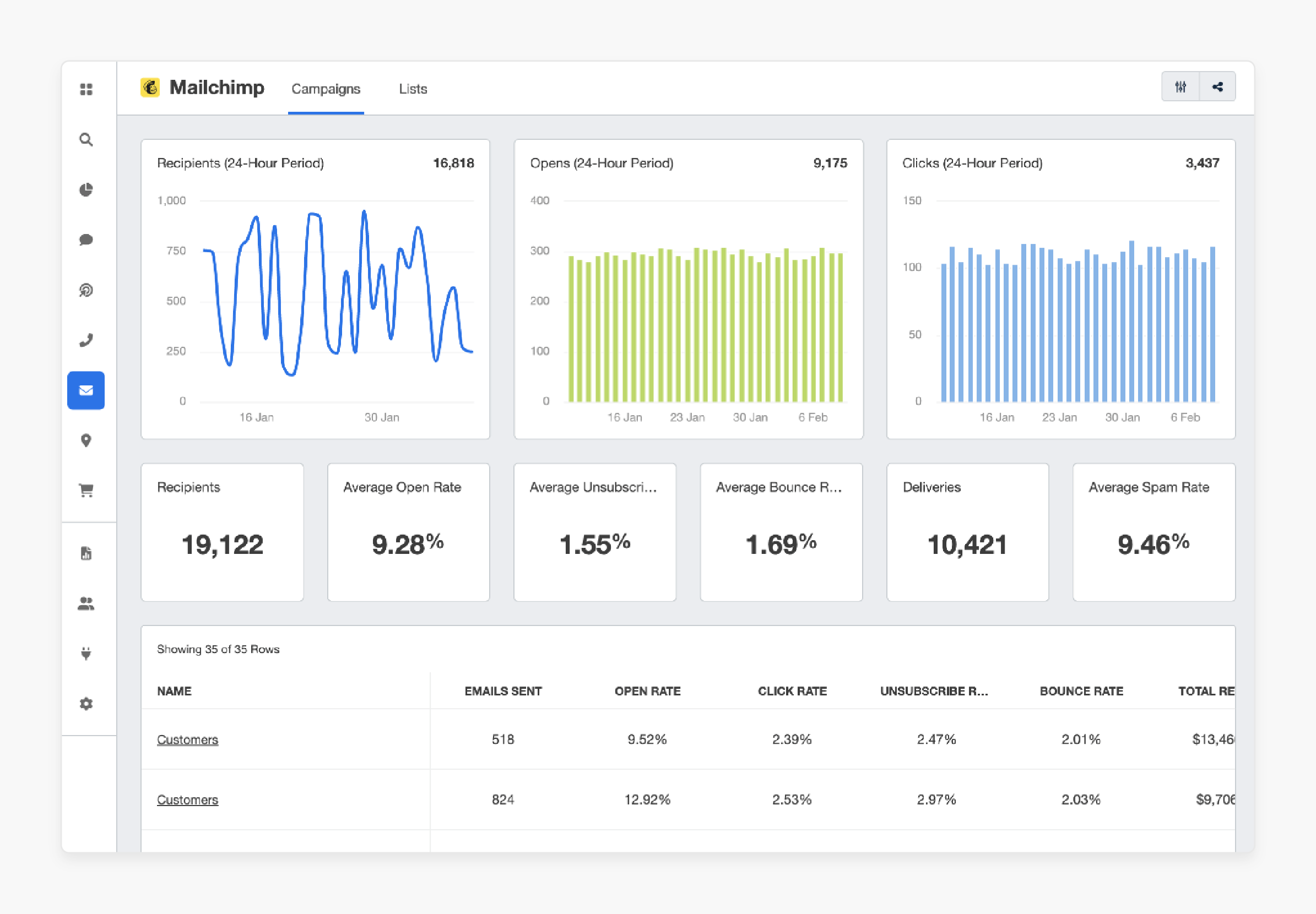The image size is (1316, 914).
Task: Open the integrations plug icon
Action: point(86,654)
